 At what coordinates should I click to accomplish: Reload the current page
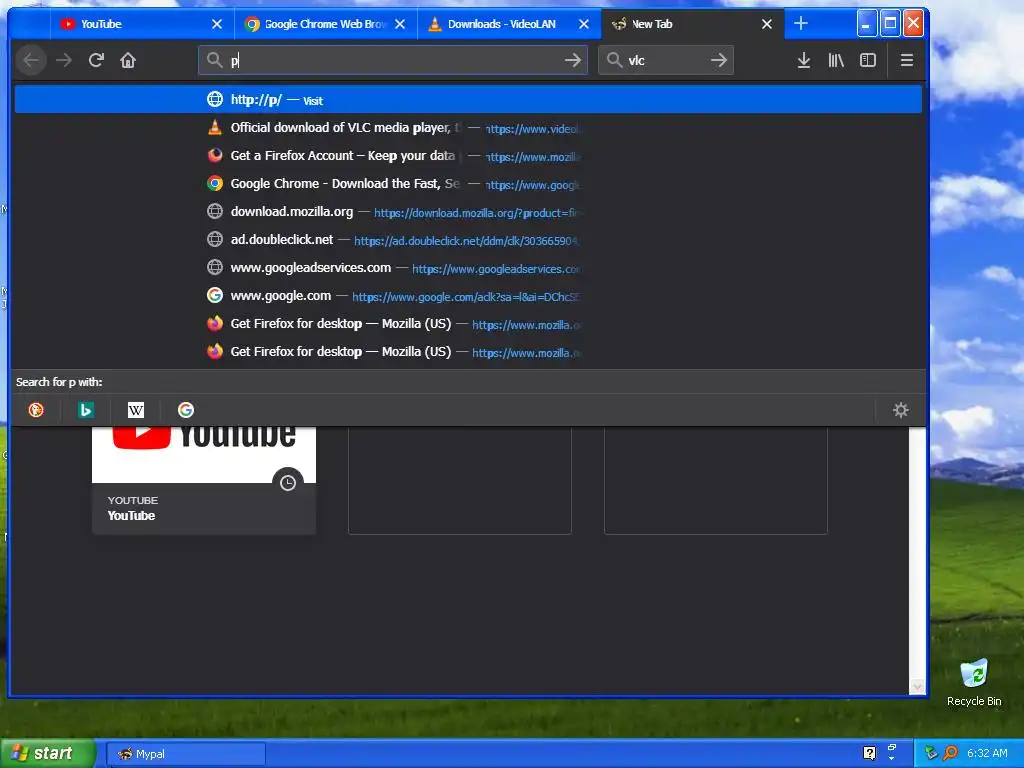click(x=96, y=60)
